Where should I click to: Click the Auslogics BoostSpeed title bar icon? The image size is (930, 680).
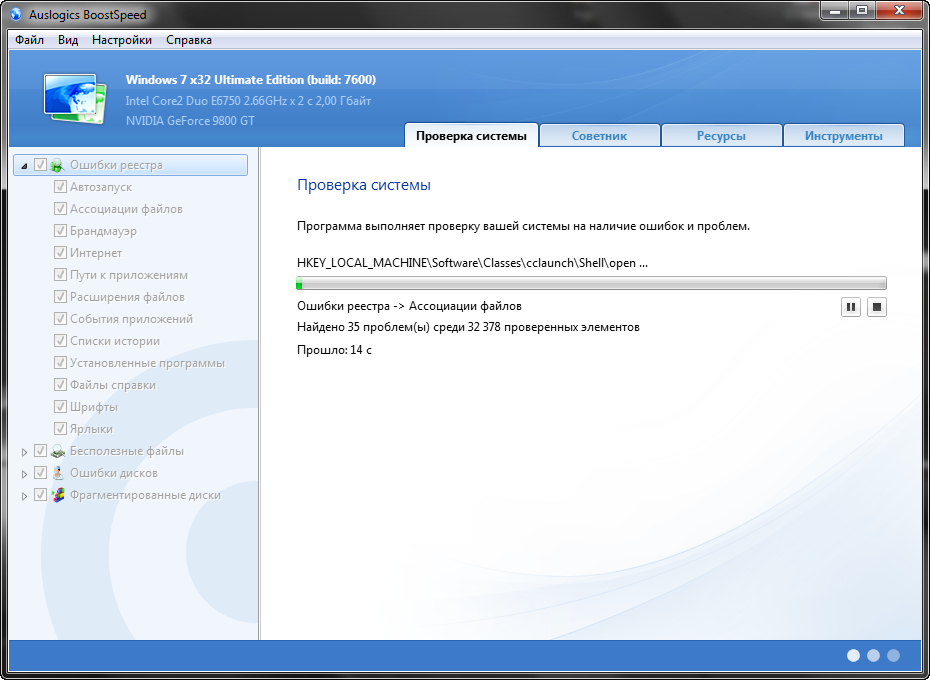[16, 14]
